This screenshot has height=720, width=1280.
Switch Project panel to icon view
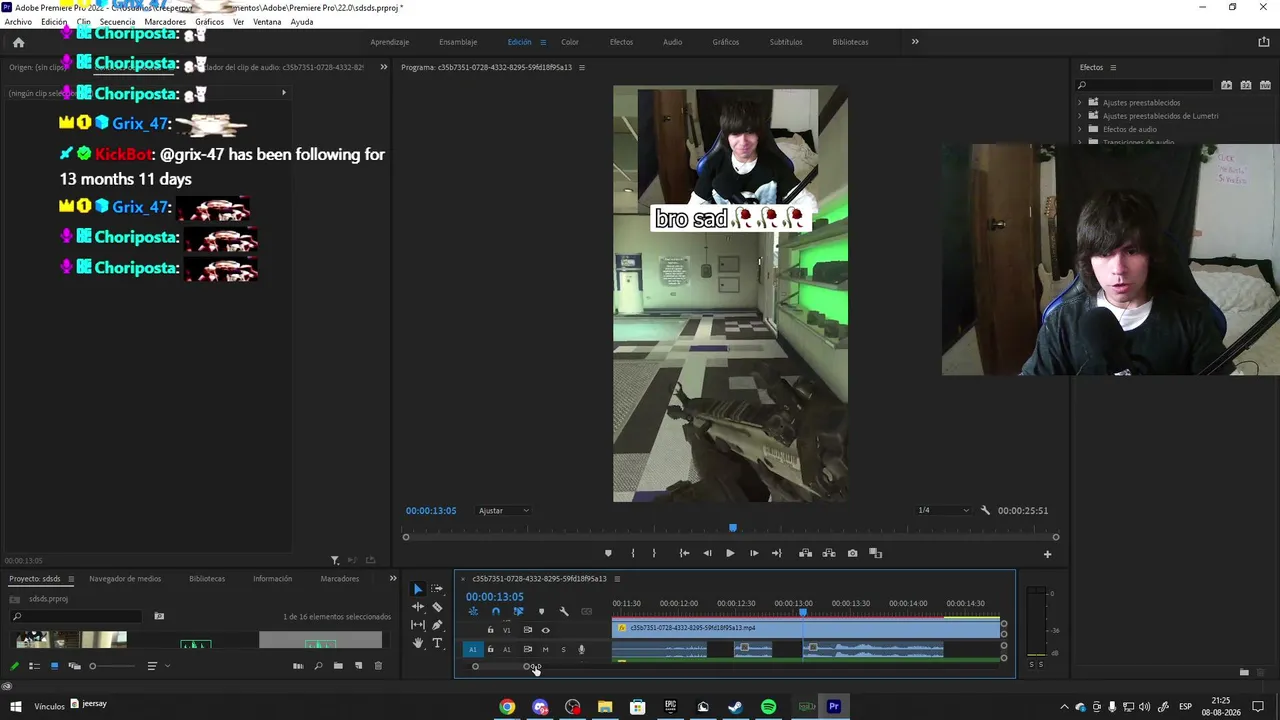point(54,666)
